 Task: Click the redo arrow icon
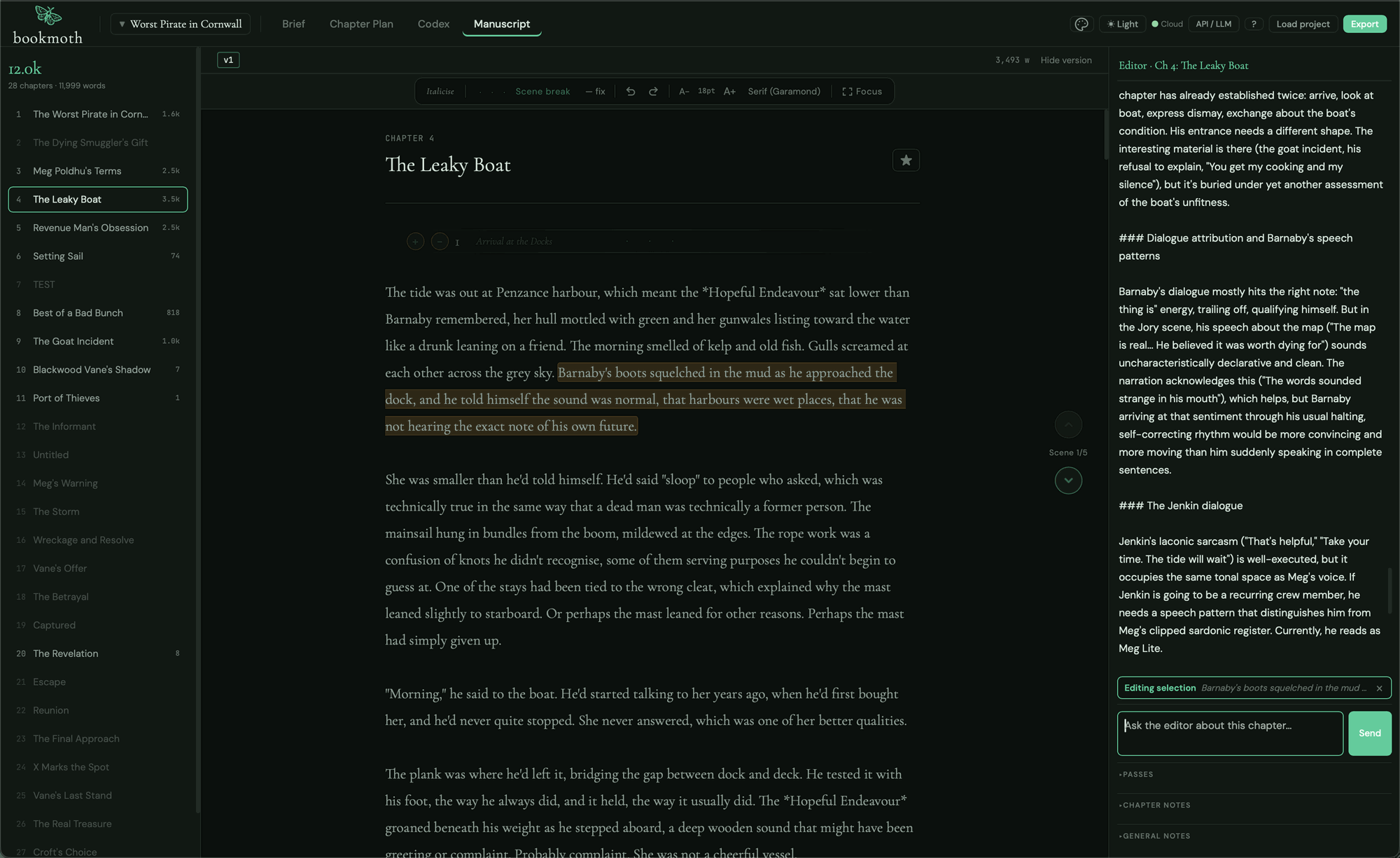click(x=653, y=91)
